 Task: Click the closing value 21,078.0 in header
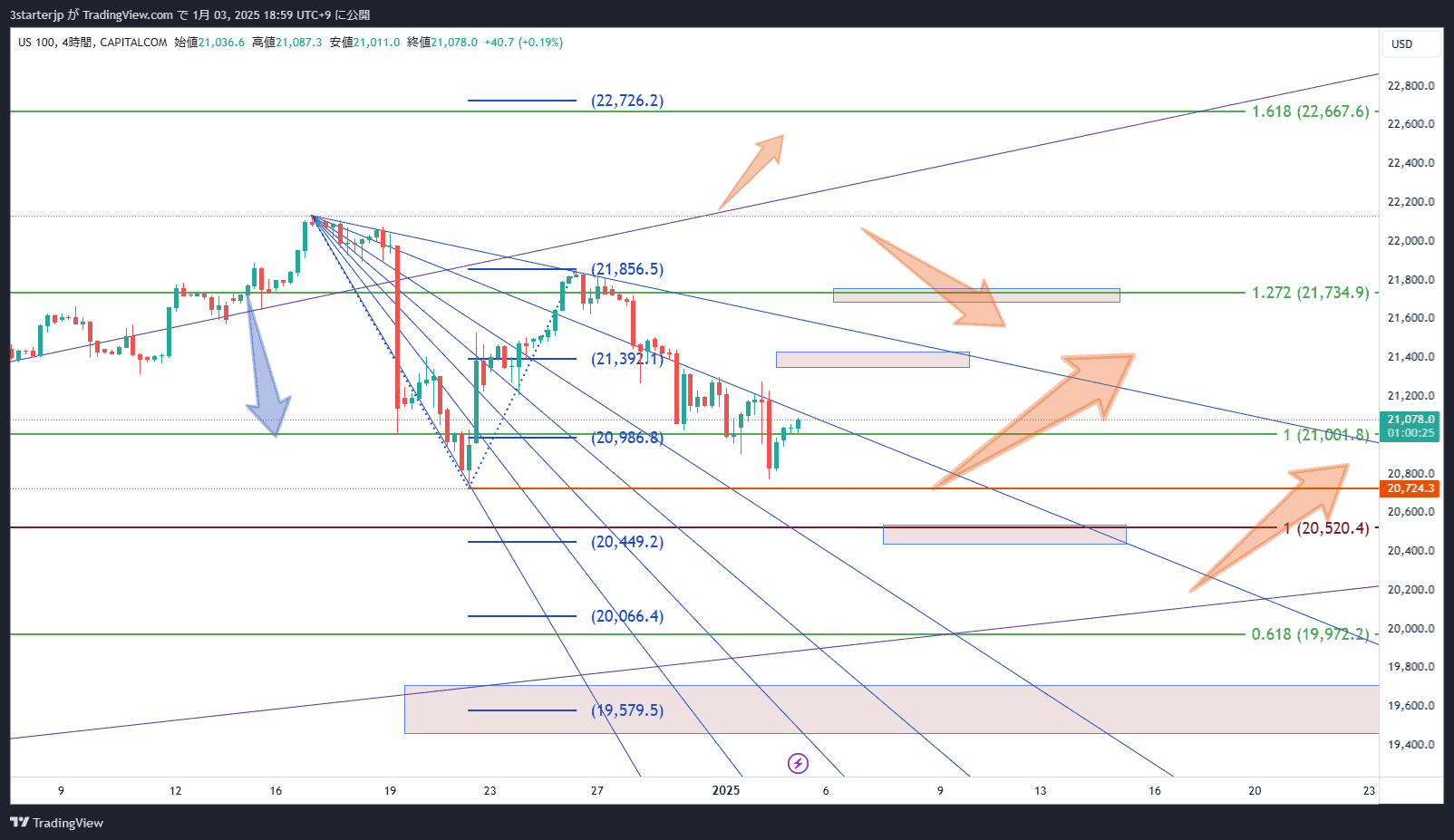(454, 43)
